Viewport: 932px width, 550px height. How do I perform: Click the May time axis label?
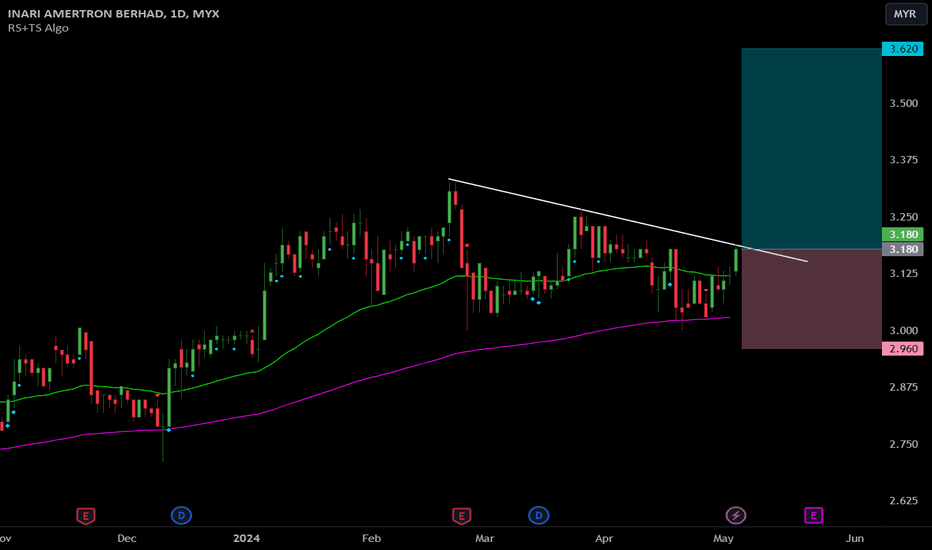click(x=723, y=538)
